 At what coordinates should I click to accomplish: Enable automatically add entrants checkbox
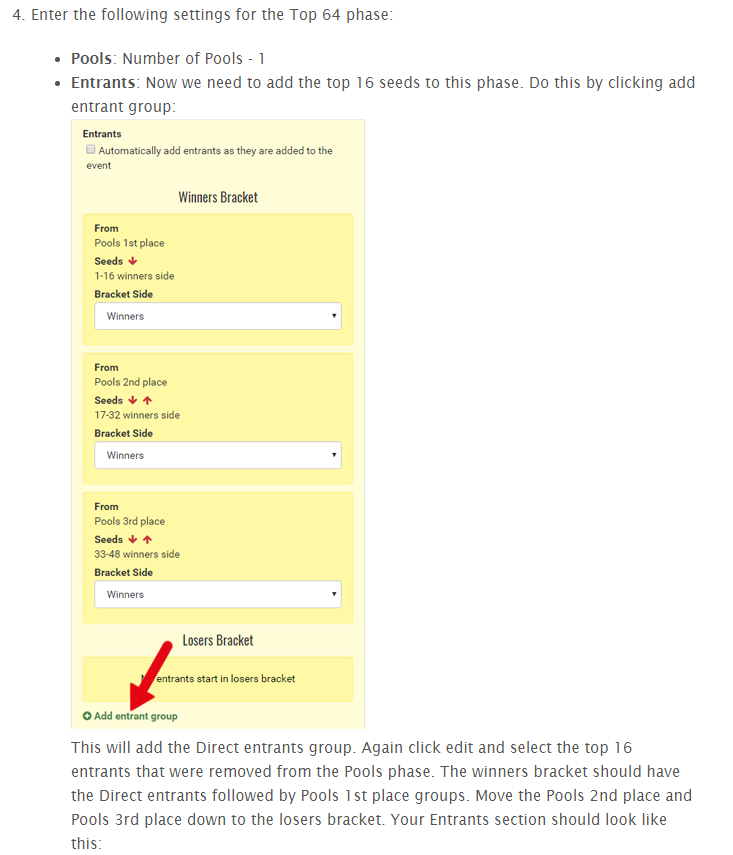[91, 149]
